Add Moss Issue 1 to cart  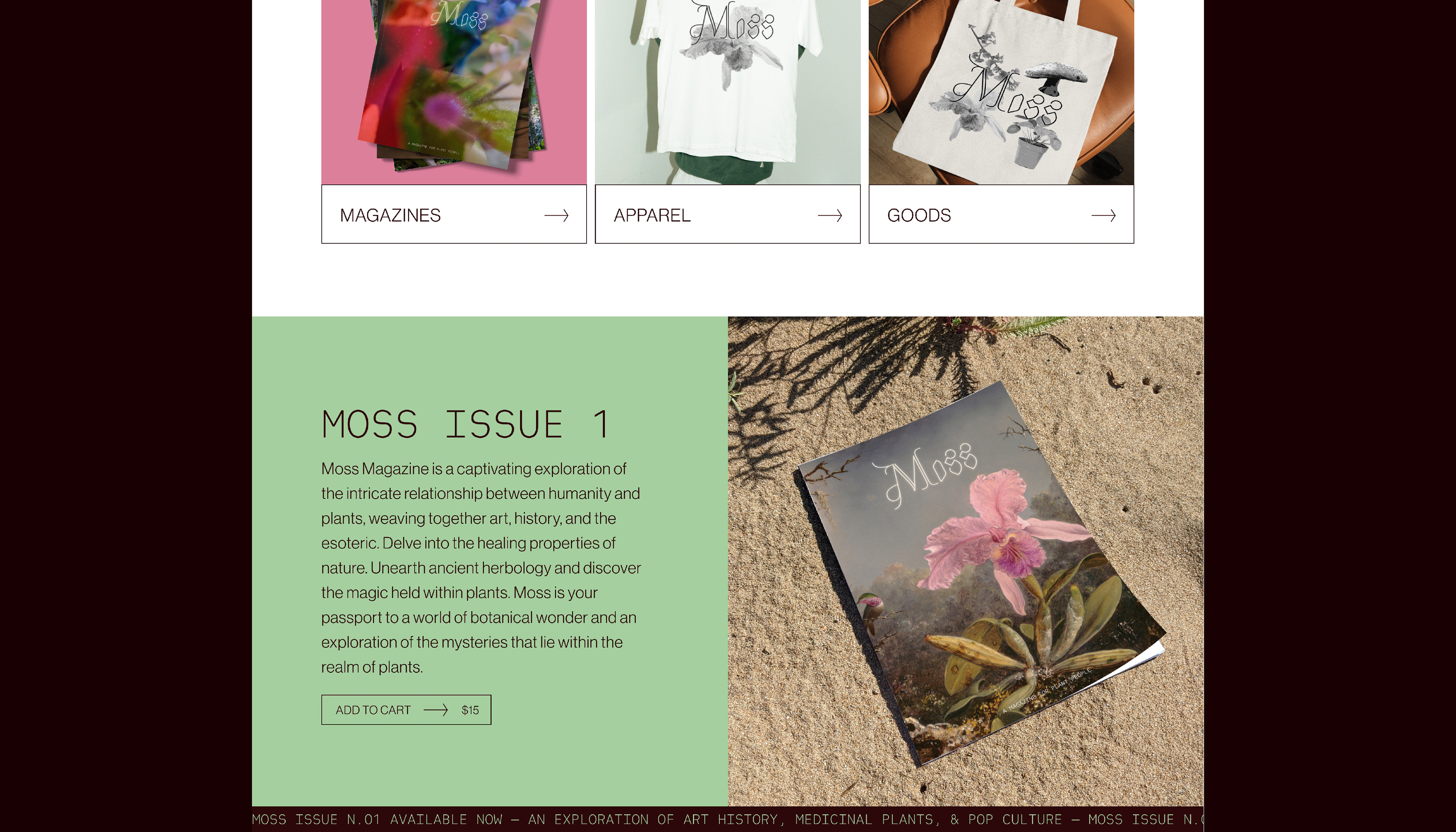pos(406,710)
